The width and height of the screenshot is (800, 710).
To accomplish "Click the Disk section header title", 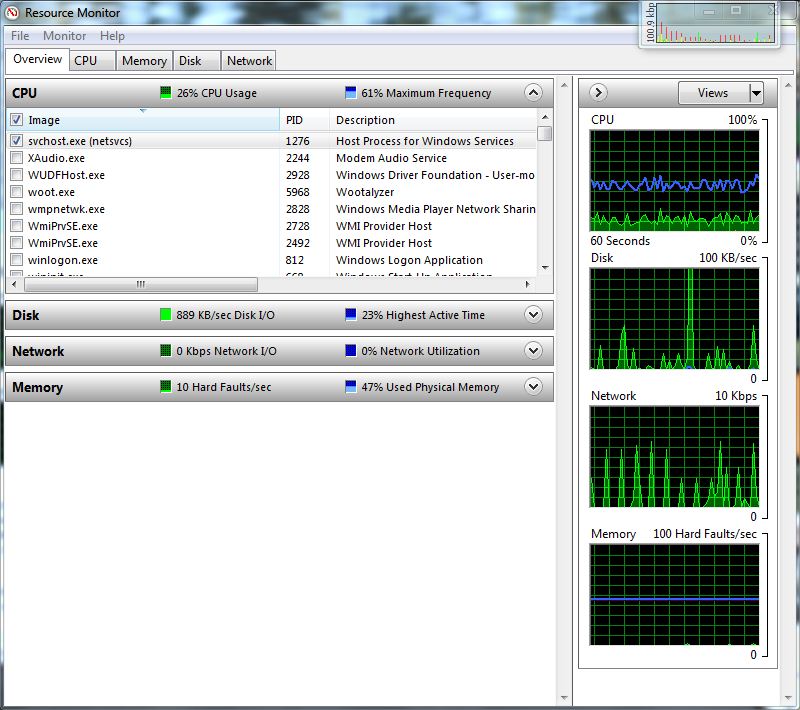I will (x=26, y=315).
